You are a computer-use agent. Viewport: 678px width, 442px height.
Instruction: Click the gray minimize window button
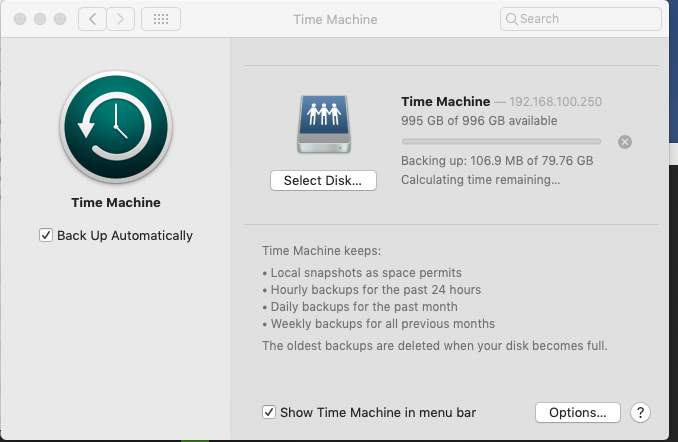(40, 19)
